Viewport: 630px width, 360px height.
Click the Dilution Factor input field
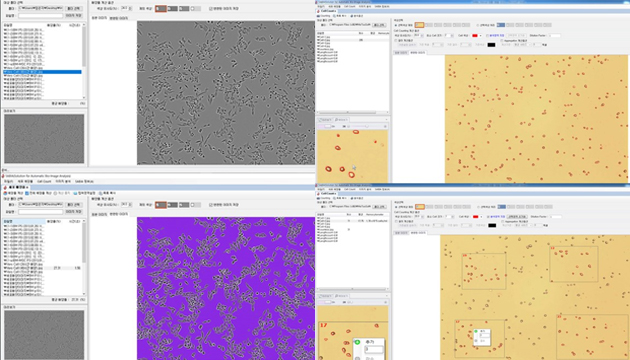point(554,36)
